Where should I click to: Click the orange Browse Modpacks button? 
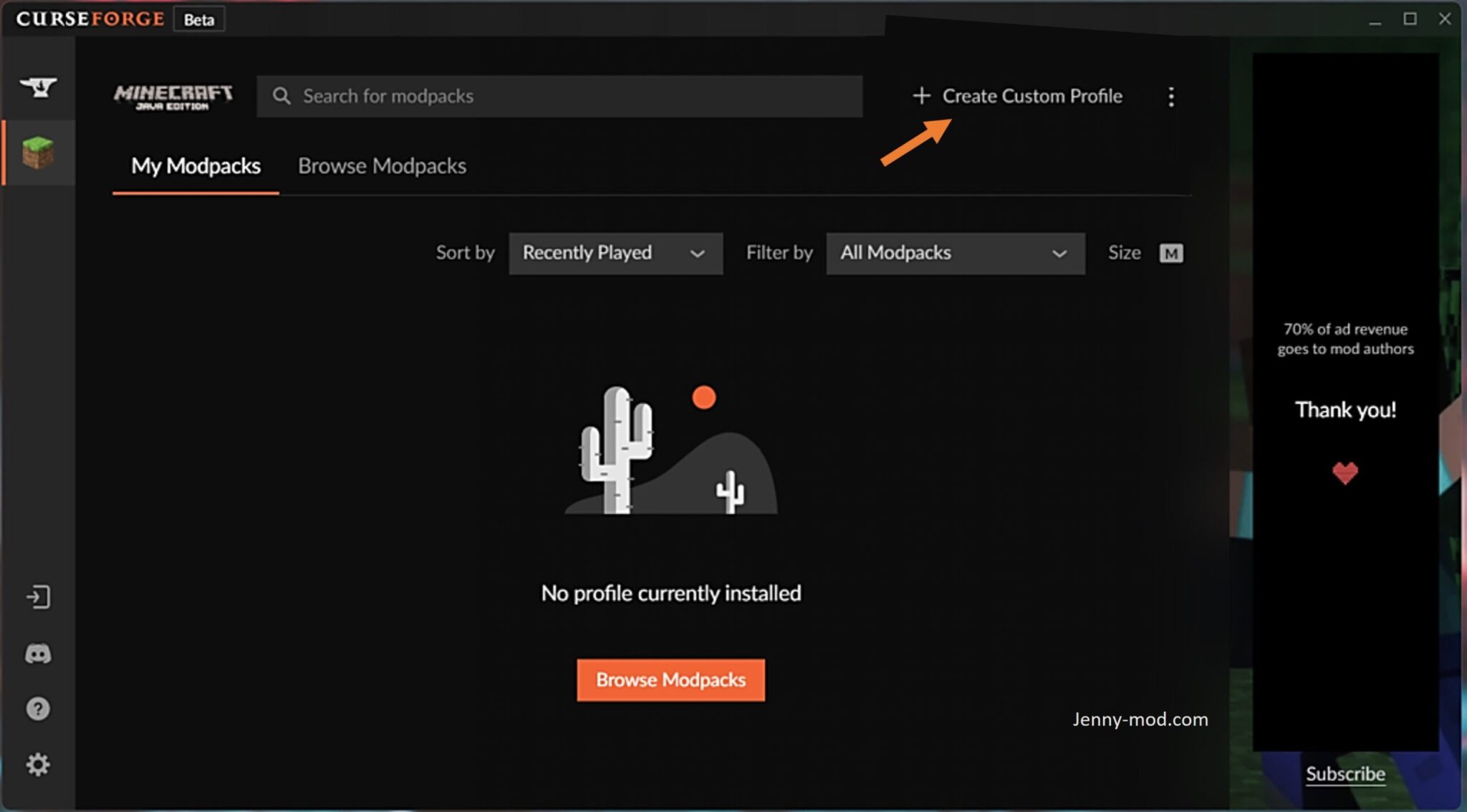pyautogui.click(x=670, y=680)
